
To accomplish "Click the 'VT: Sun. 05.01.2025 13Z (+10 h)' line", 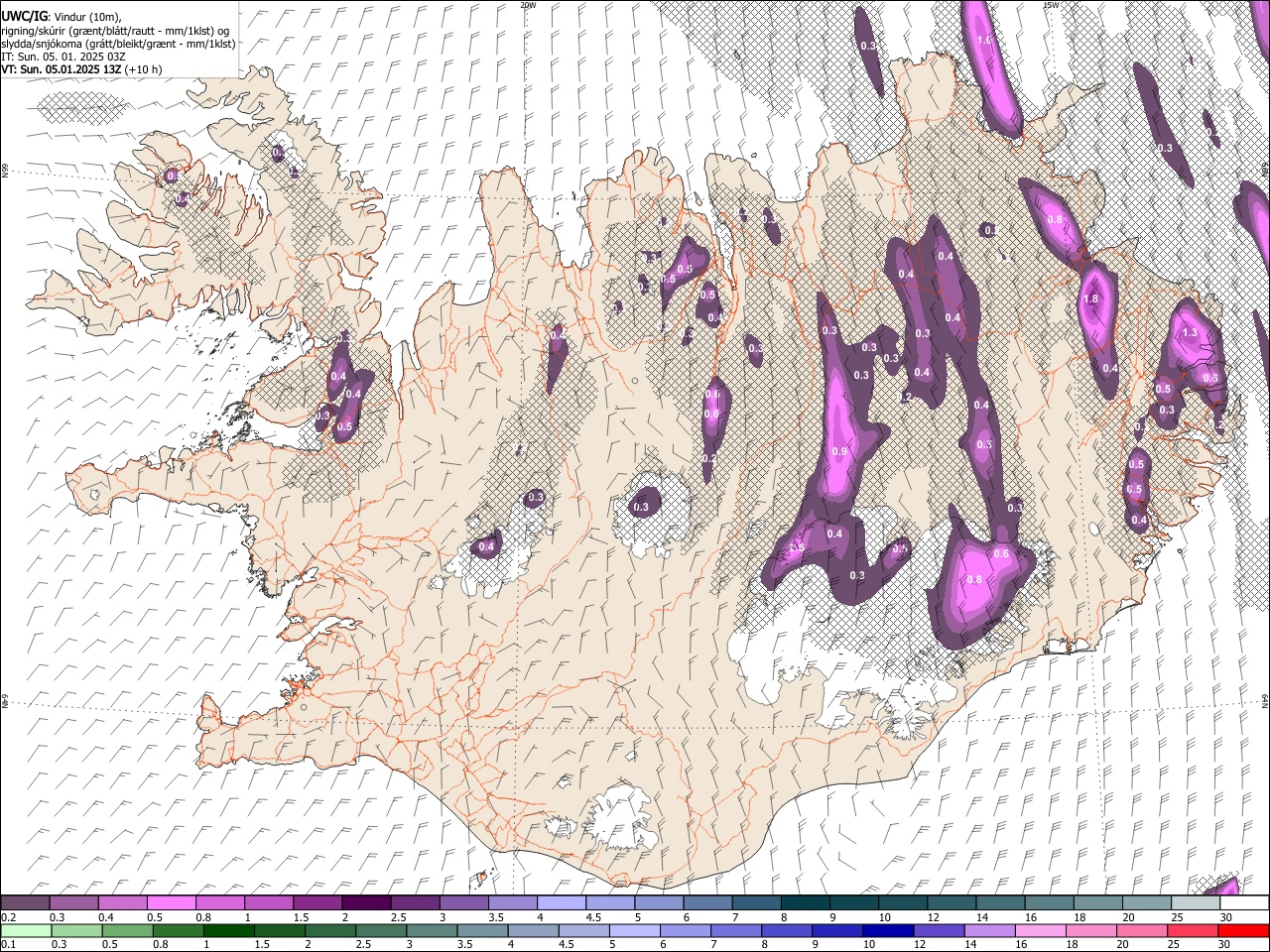I will coord(81,69).
